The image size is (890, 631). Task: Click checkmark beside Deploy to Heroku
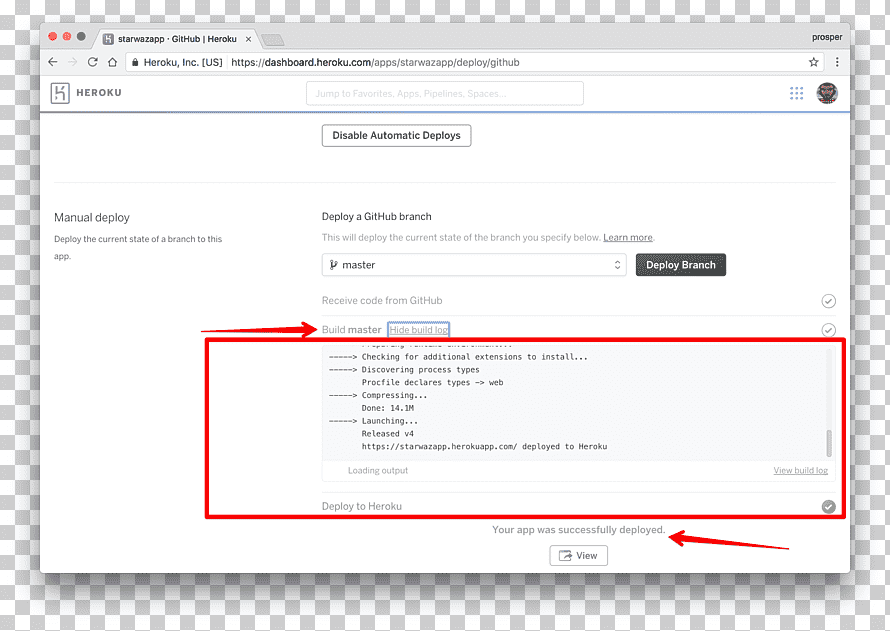(x=828, y=506)
